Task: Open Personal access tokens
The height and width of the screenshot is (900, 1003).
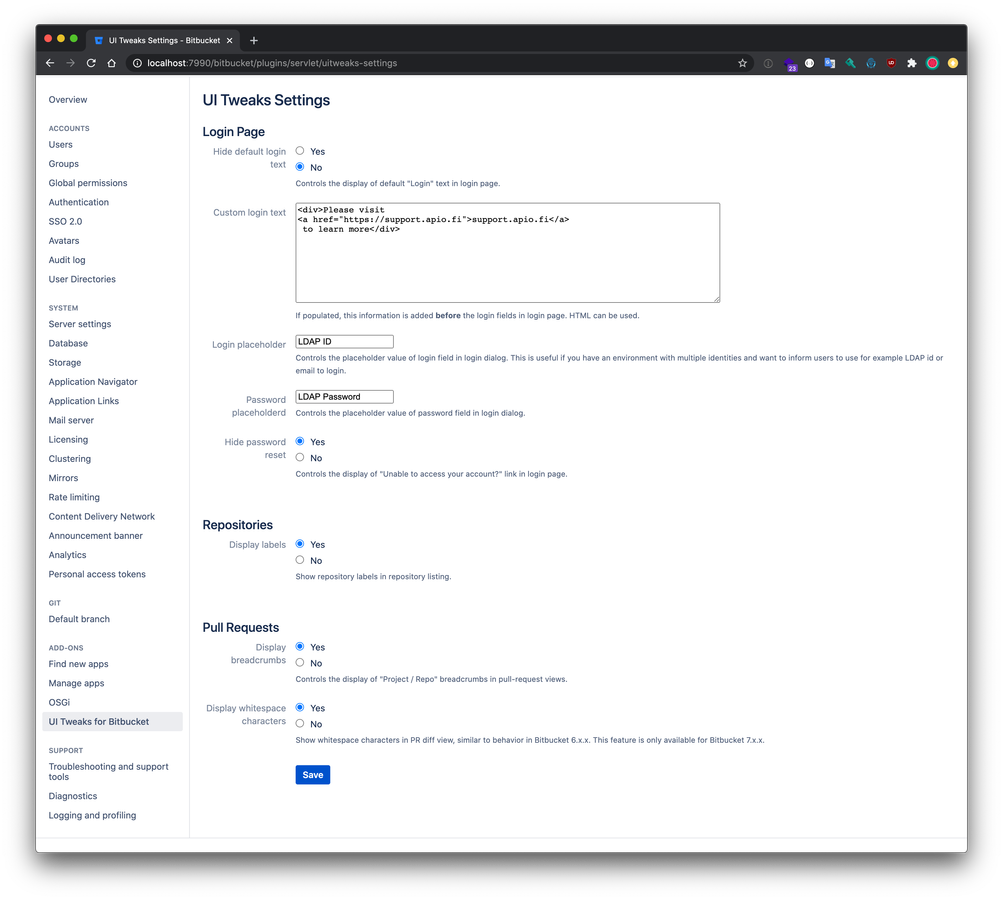Action: pos(97,573)
